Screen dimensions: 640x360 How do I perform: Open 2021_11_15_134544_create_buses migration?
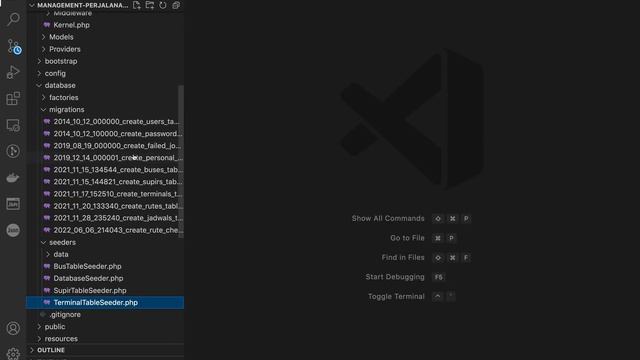(105, 170)
